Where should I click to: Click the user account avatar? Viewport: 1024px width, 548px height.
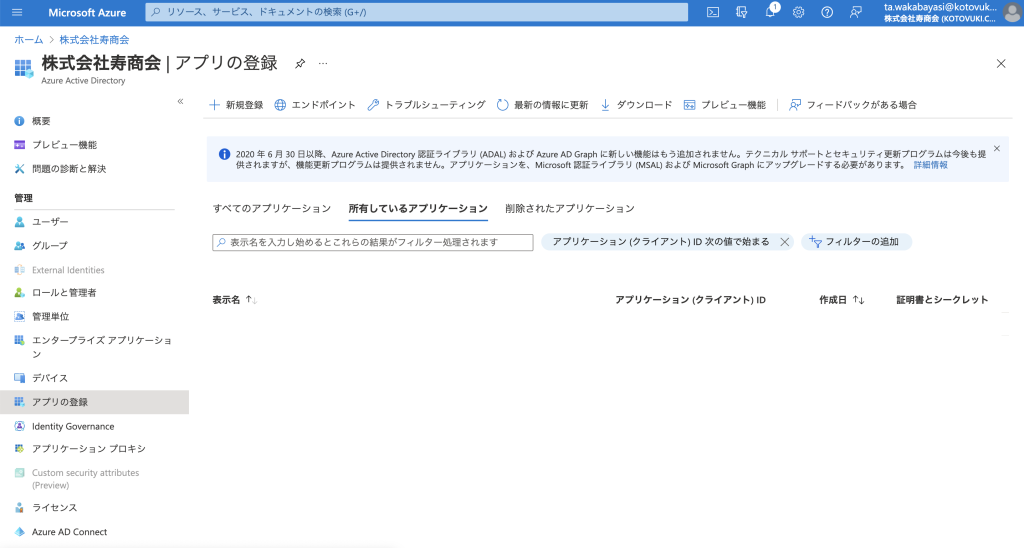pos(1012,12)
